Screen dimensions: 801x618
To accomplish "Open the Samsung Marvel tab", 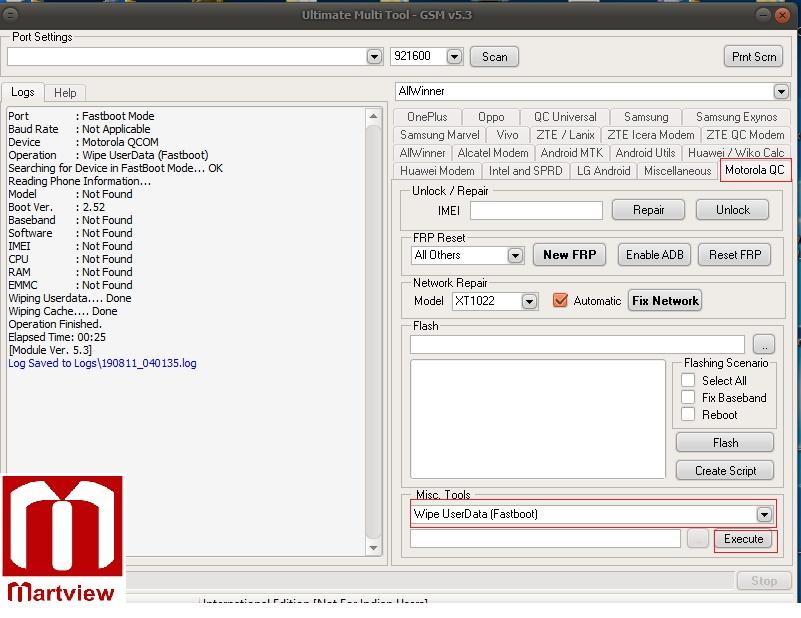I will click(439, 135).
